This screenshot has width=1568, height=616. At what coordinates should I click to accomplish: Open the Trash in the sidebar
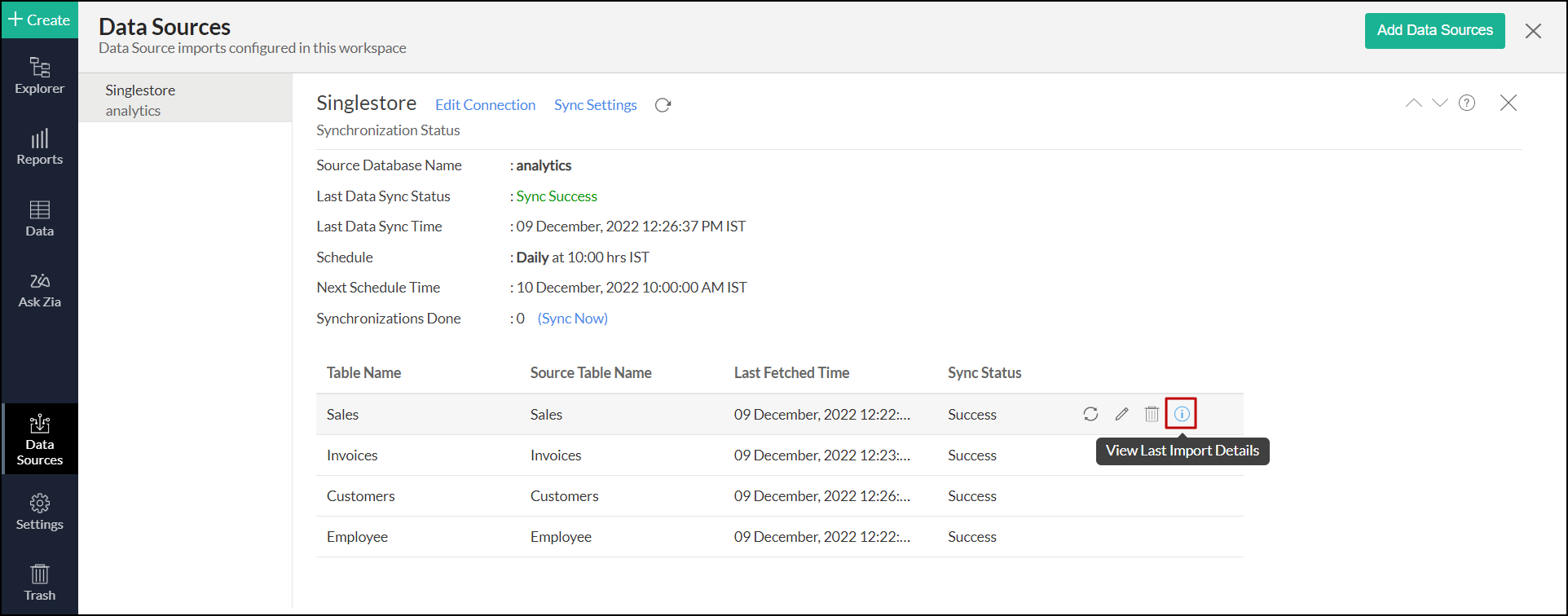[39, 583]
